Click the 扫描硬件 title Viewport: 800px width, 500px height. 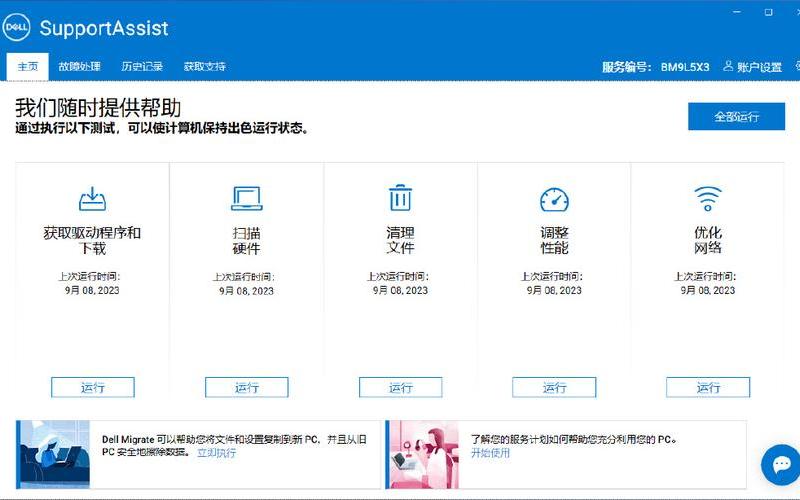[x=246, y=240]
